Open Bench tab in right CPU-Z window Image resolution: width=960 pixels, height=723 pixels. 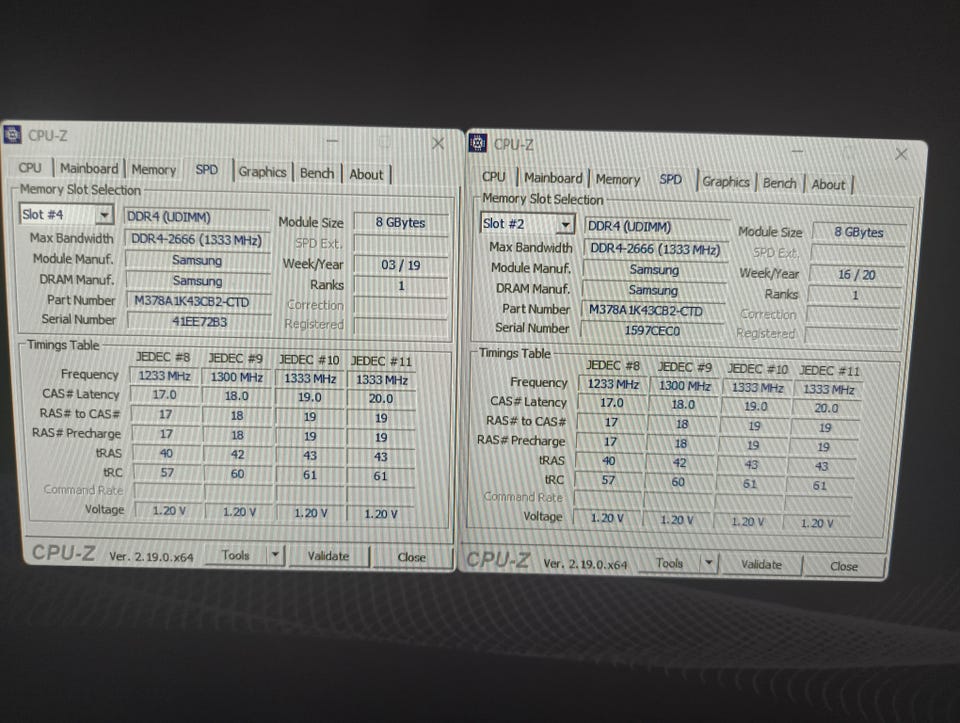(x=779, y=183)
